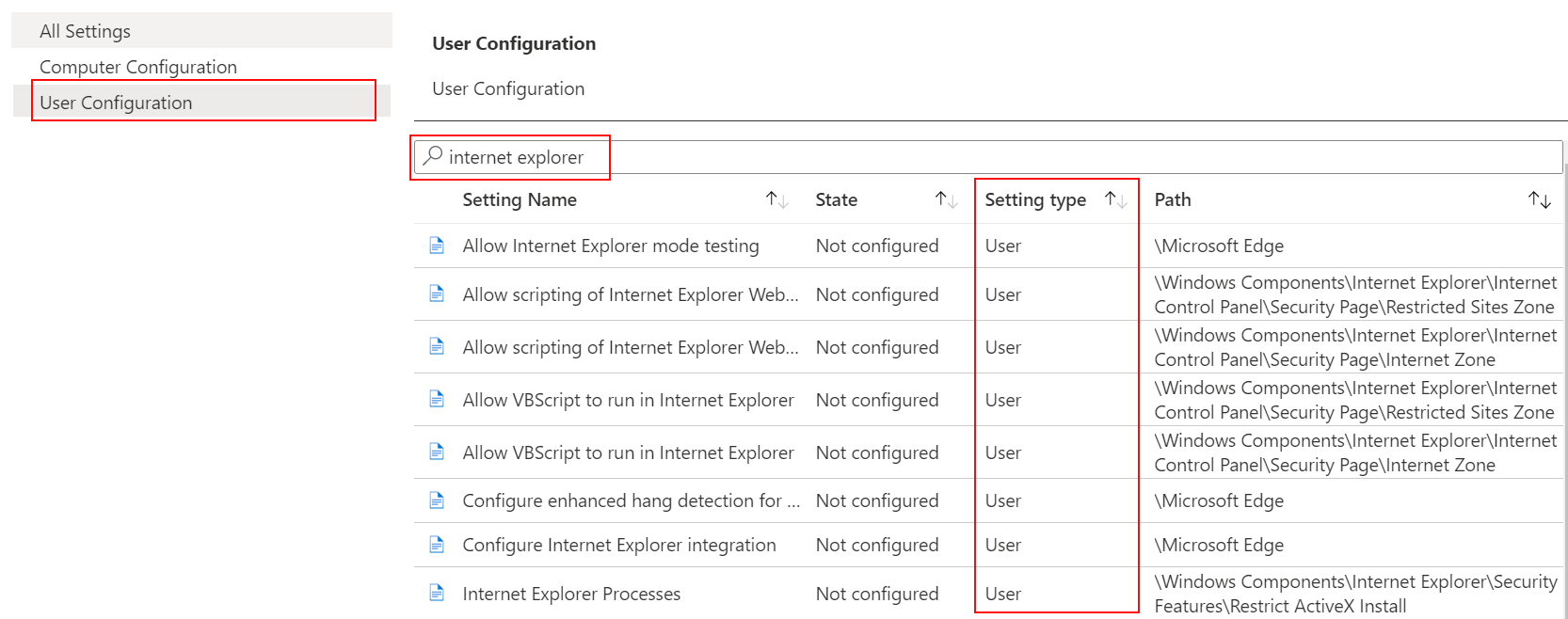Click Not configured for Configure Internet Explorer integration
The image size is (1568, 619).
tap(877, 545)
